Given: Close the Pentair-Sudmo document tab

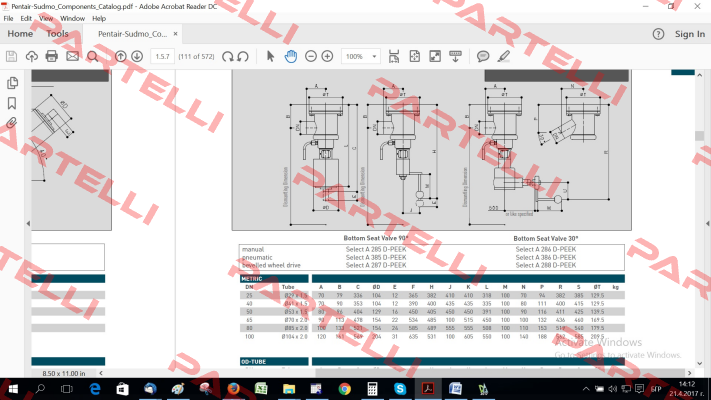Looking at the screenshot, I should coord(175,34).
